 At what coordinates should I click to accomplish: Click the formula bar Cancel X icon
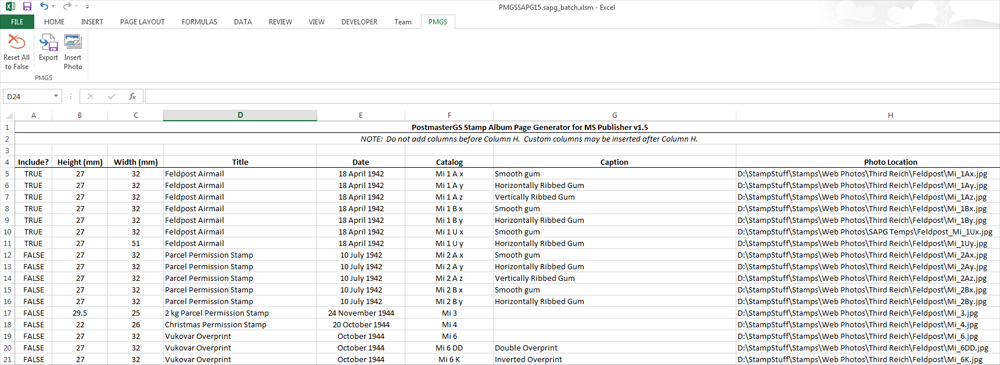point(91,96)
